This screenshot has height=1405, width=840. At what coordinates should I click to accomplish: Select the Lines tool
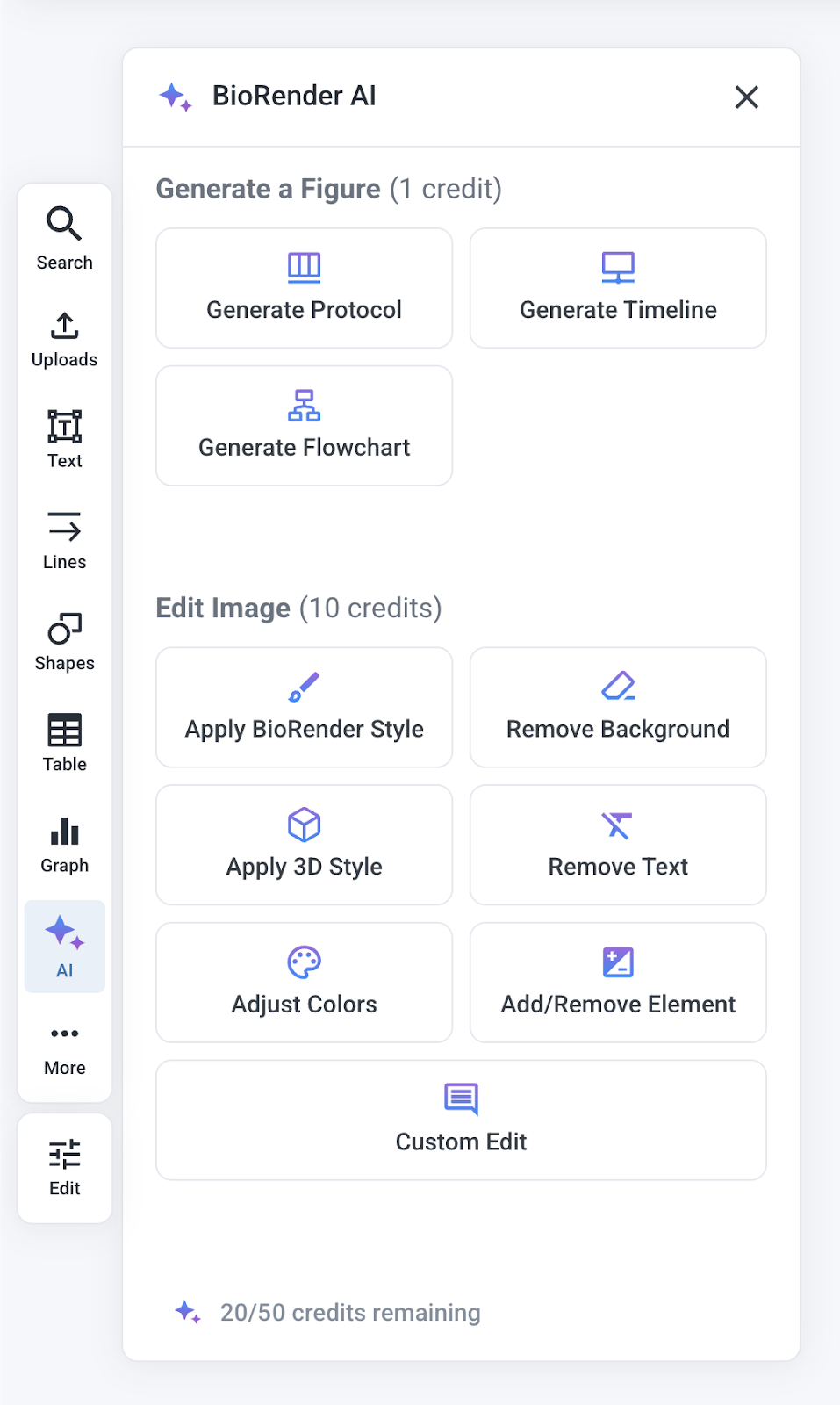pos(64,541)
